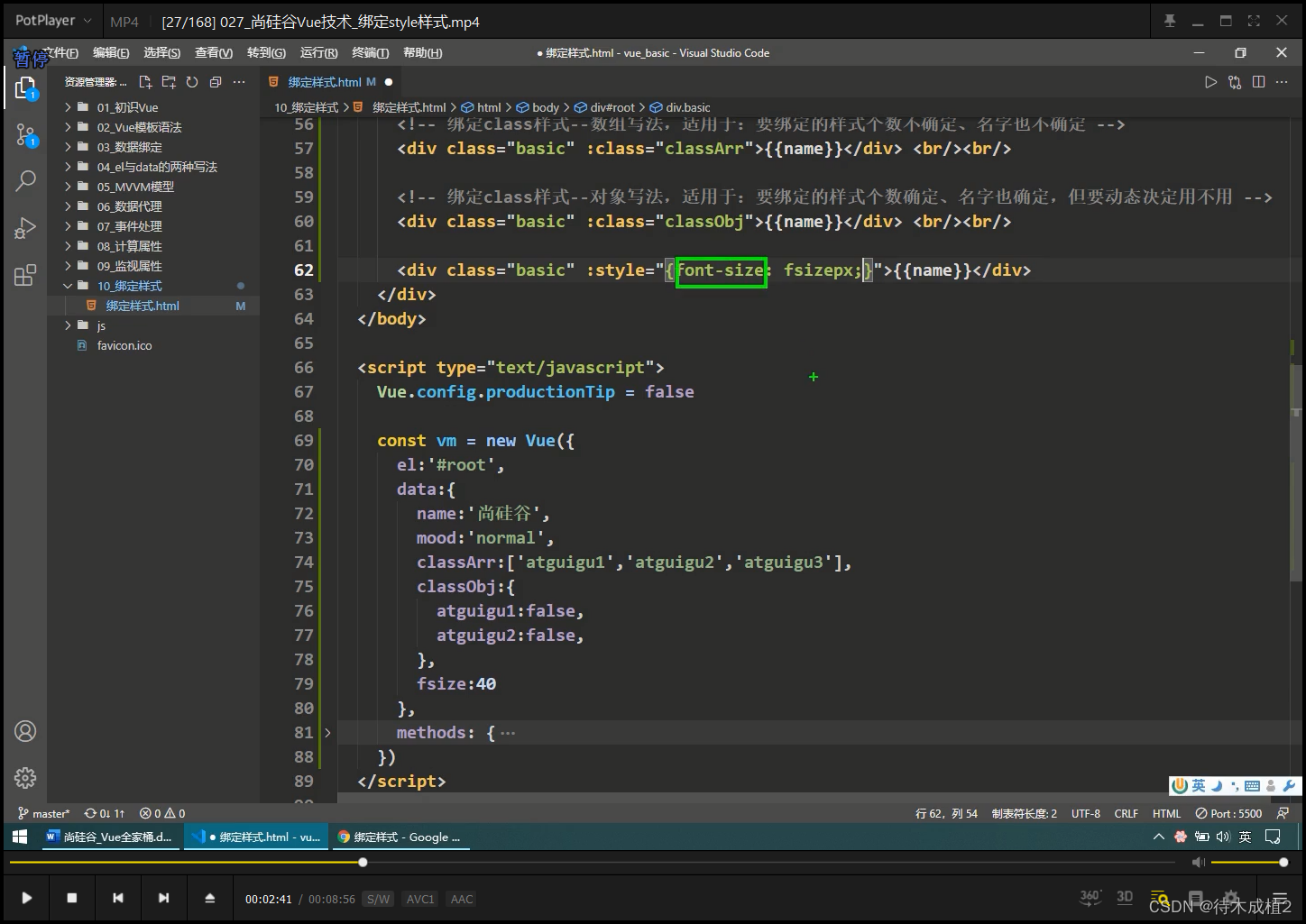Click errors and warnings count in status bar

[x=162, y=813]
